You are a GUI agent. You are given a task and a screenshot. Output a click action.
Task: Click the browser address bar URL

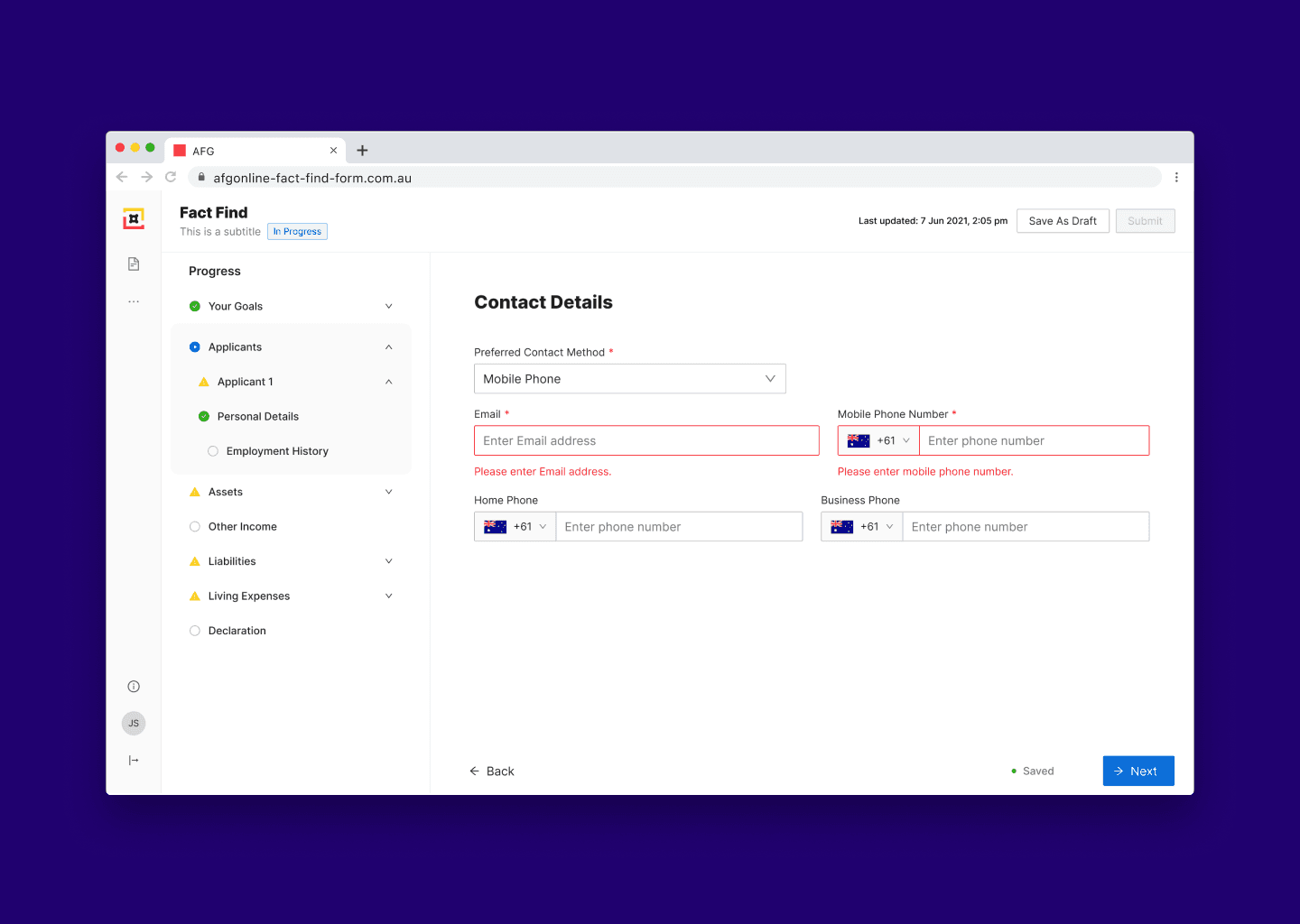312,178
